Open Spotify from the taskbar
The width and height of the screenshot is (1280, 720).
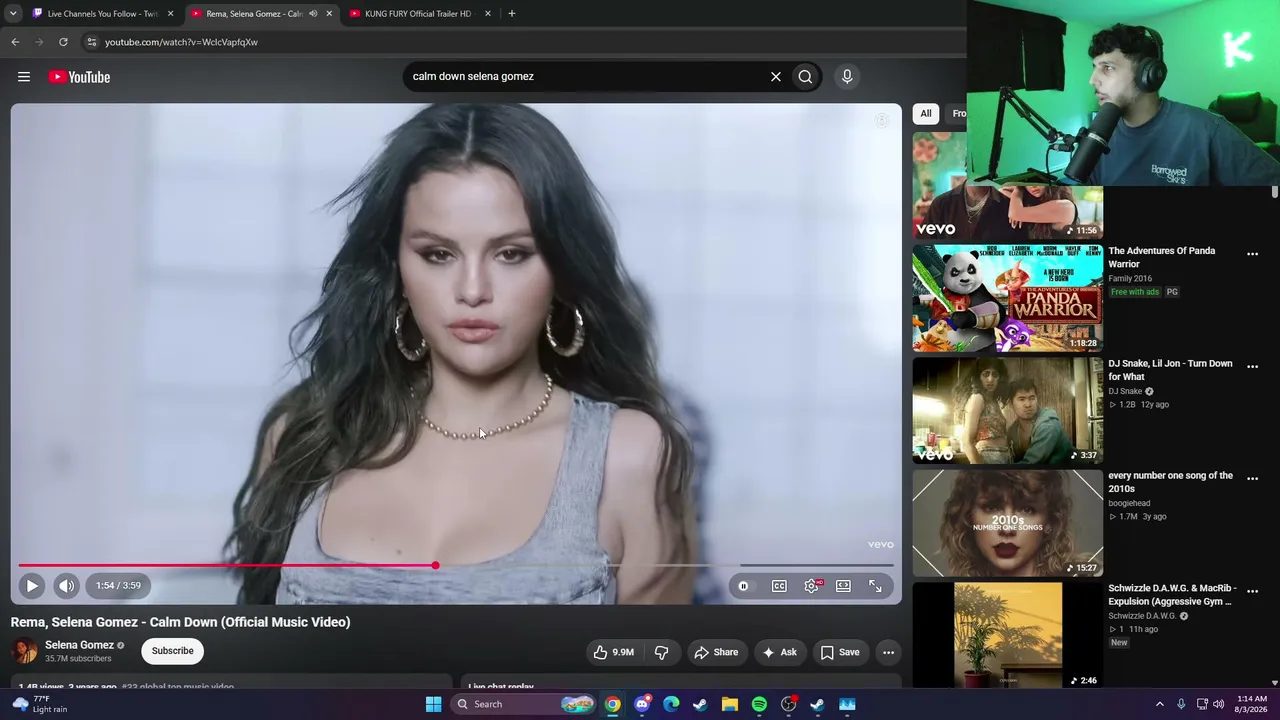pos(759,704)
